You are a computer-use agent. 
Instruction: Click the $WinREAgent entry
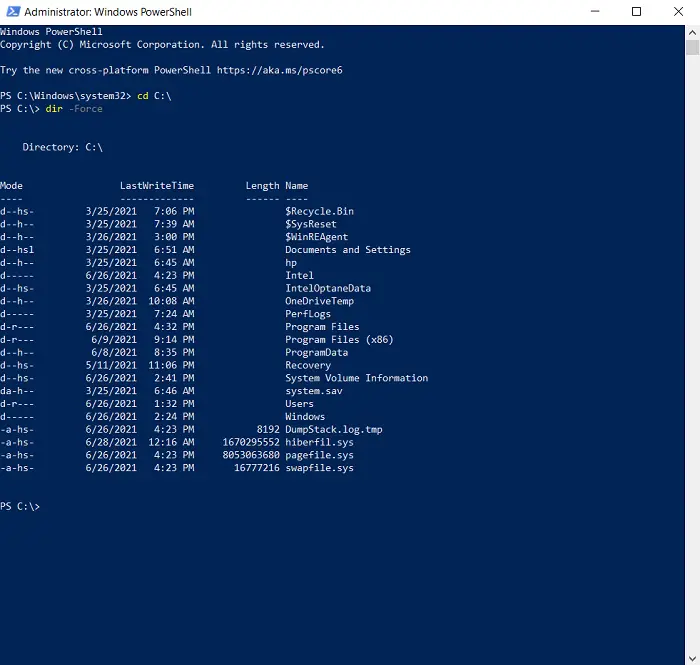tap(317, 237)
